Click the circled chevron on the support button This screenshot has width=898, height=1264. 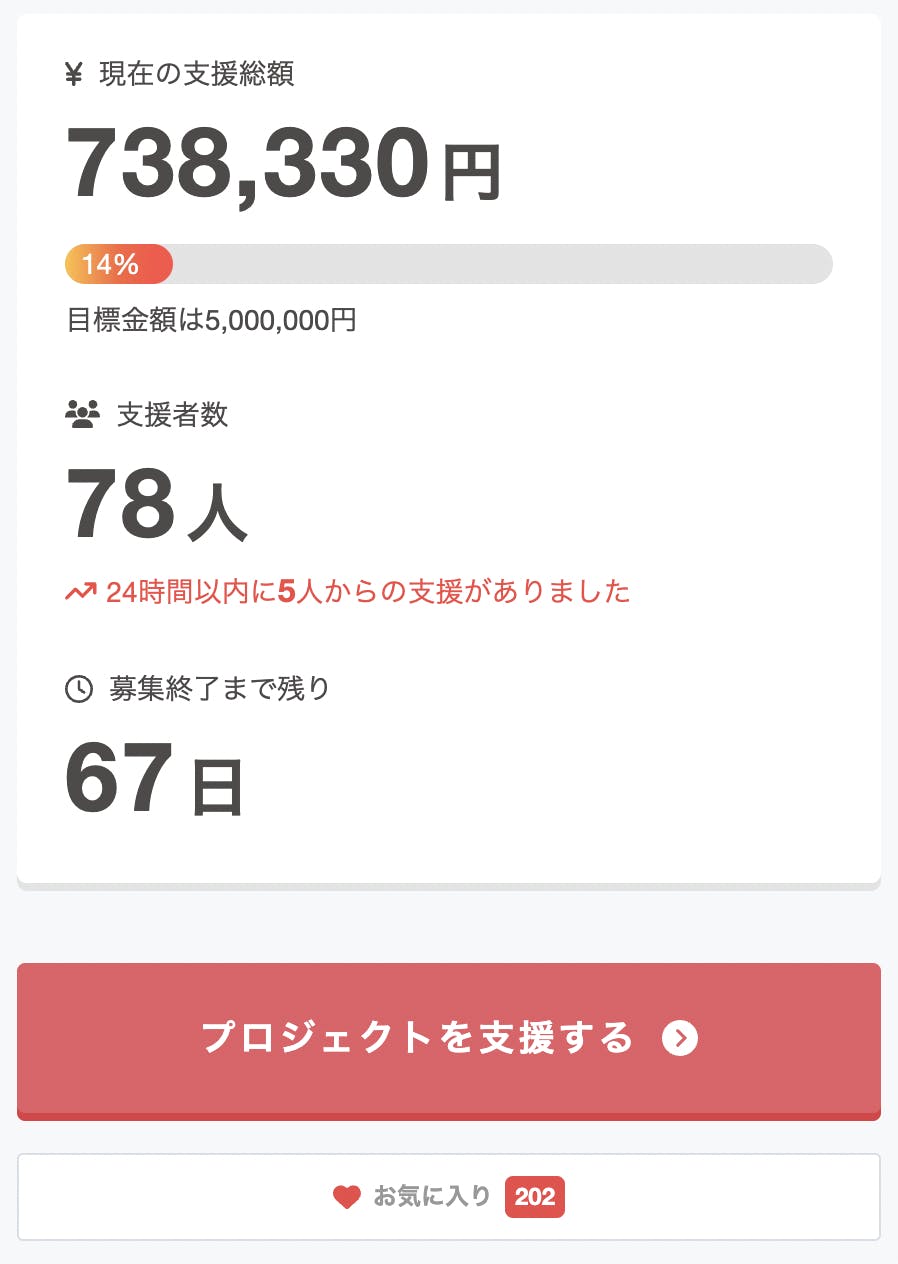(x=680, y=1038)
